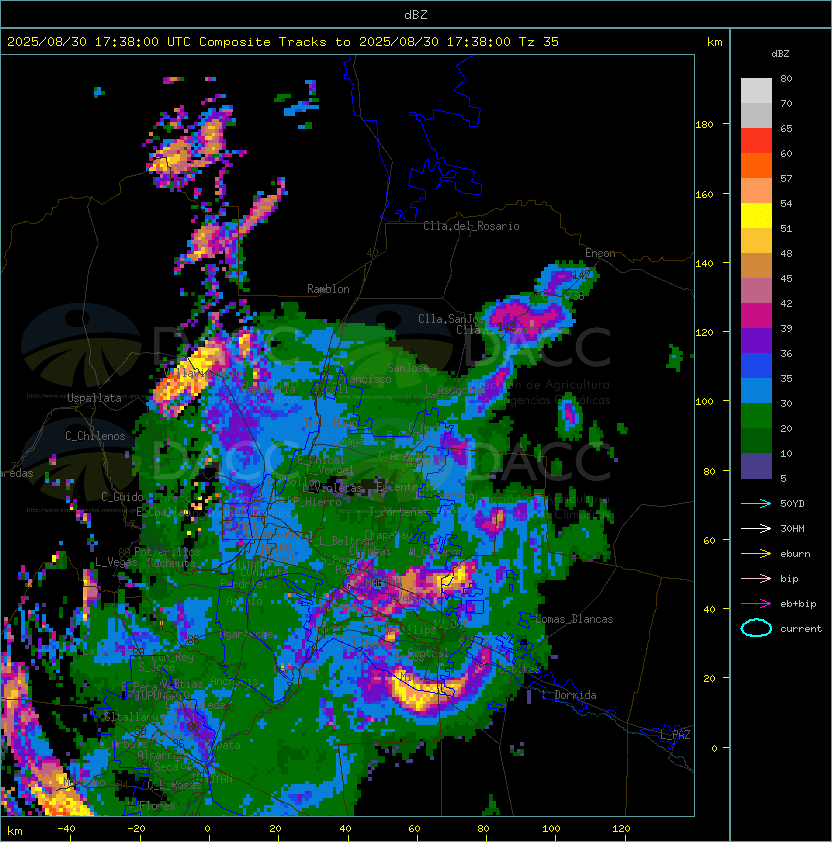Screen dimensions: 832x842
Task: Click the 'T_Porteñas' place label
Action: coord(397,511)
